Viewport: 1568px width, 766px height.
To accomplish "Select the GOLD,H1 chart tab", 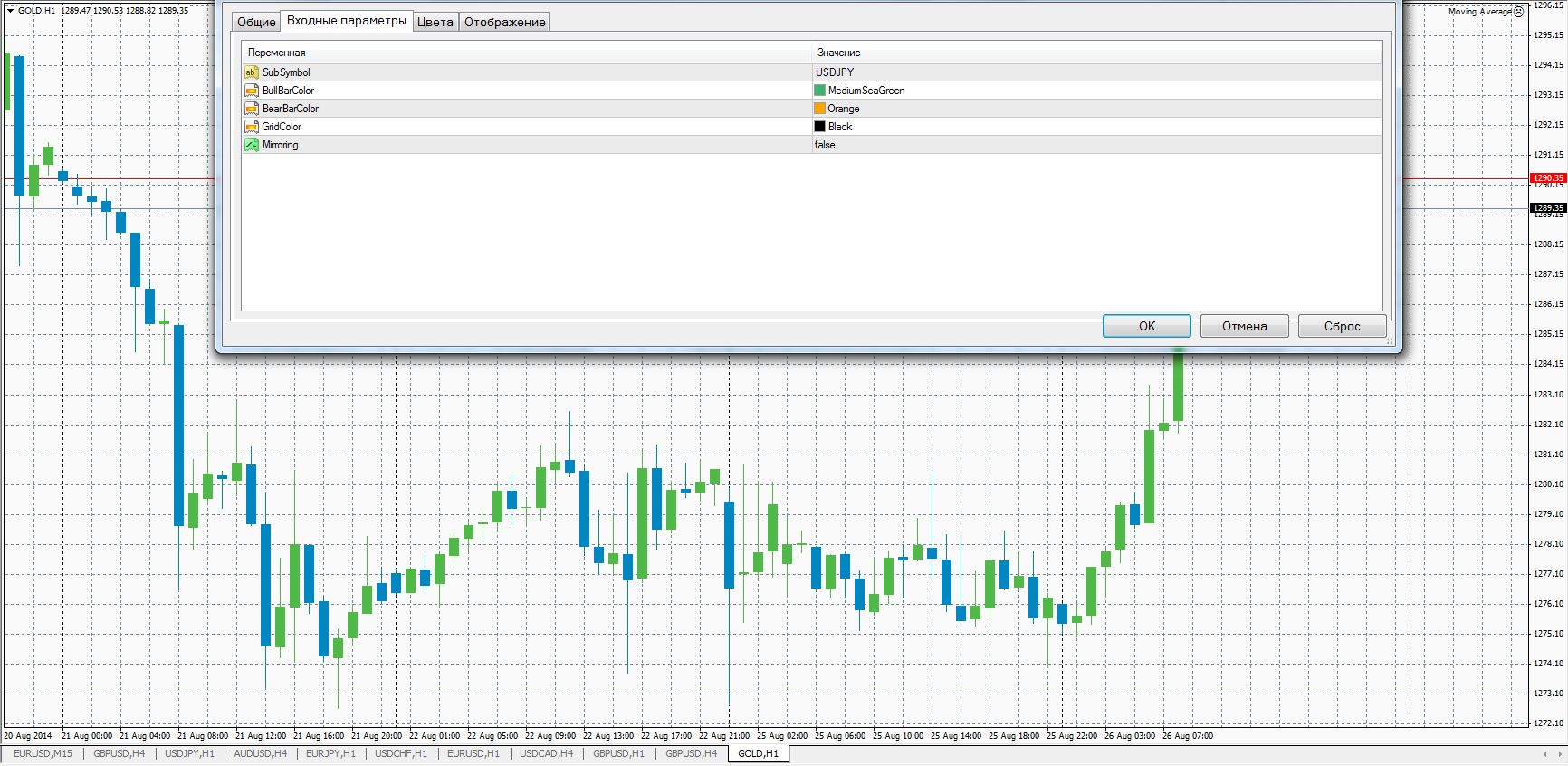I will [758, 753].
